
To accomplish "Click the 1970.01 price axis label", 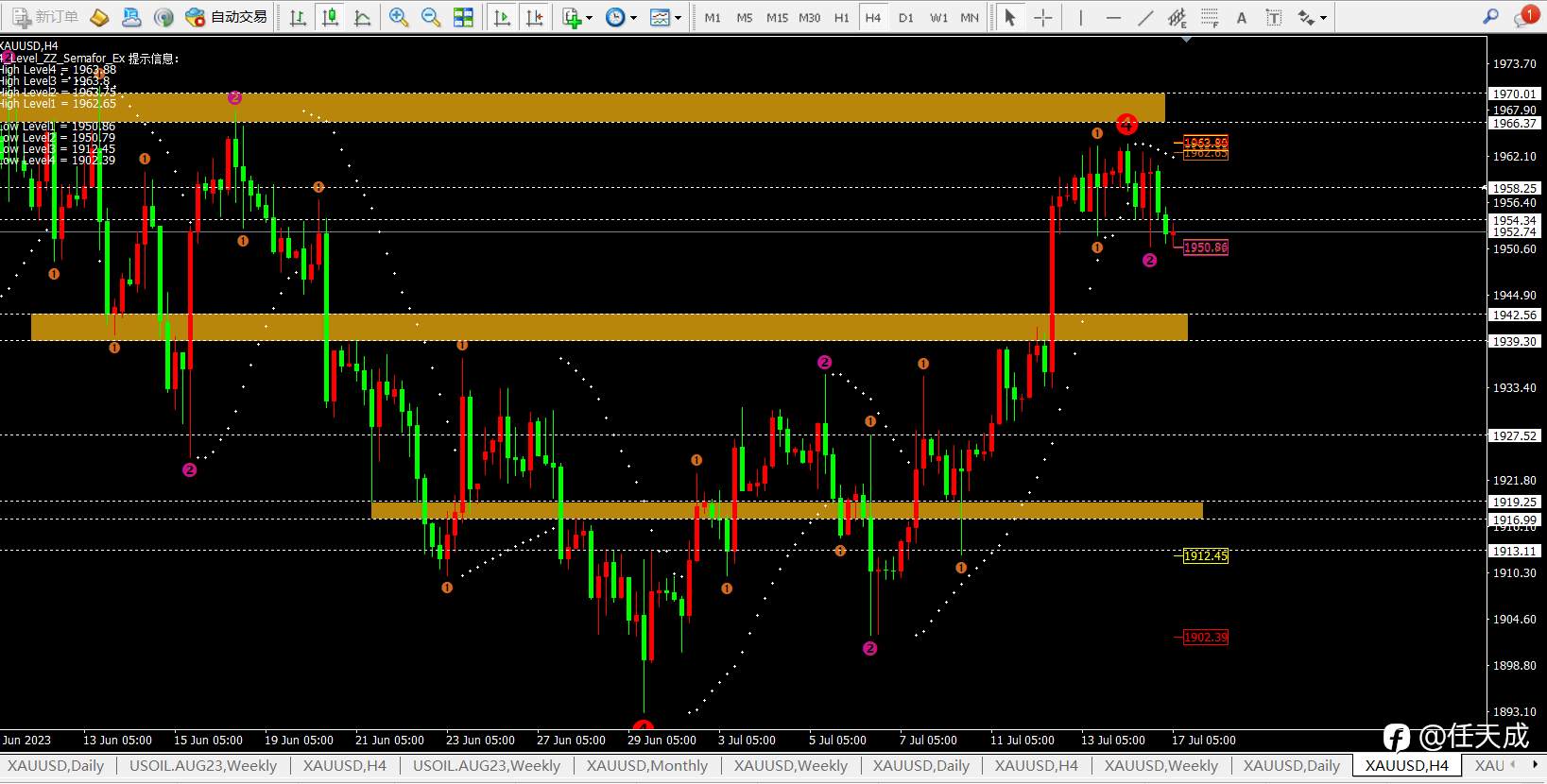I will pyautogui.click(x=1515, y=94).
